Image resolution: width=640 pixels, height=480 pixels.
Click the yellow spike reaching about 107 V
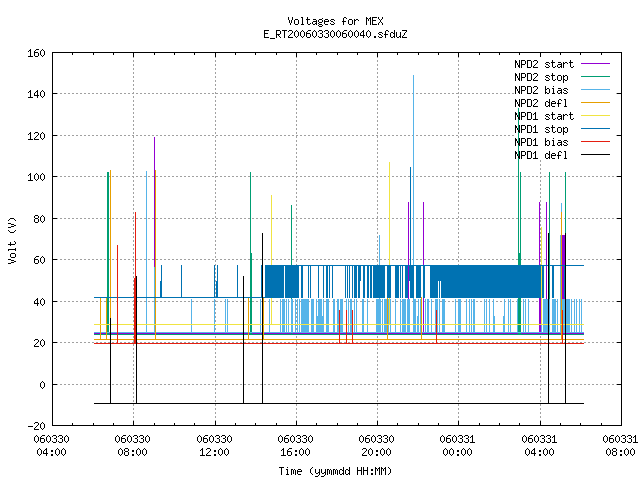click(x=389, y=212)
